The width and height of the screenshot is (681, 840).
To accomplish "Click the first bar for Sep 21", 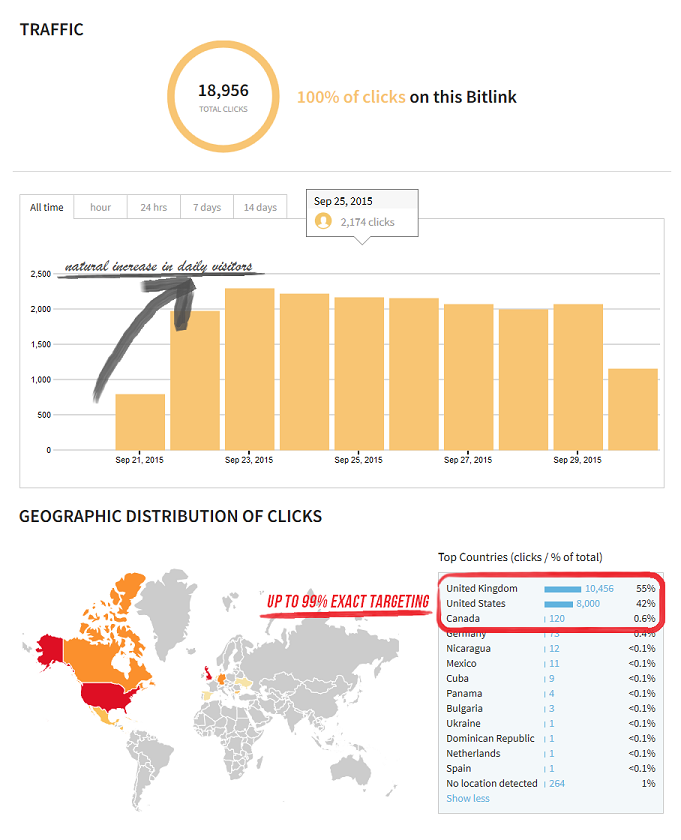I will click(140, 421).
